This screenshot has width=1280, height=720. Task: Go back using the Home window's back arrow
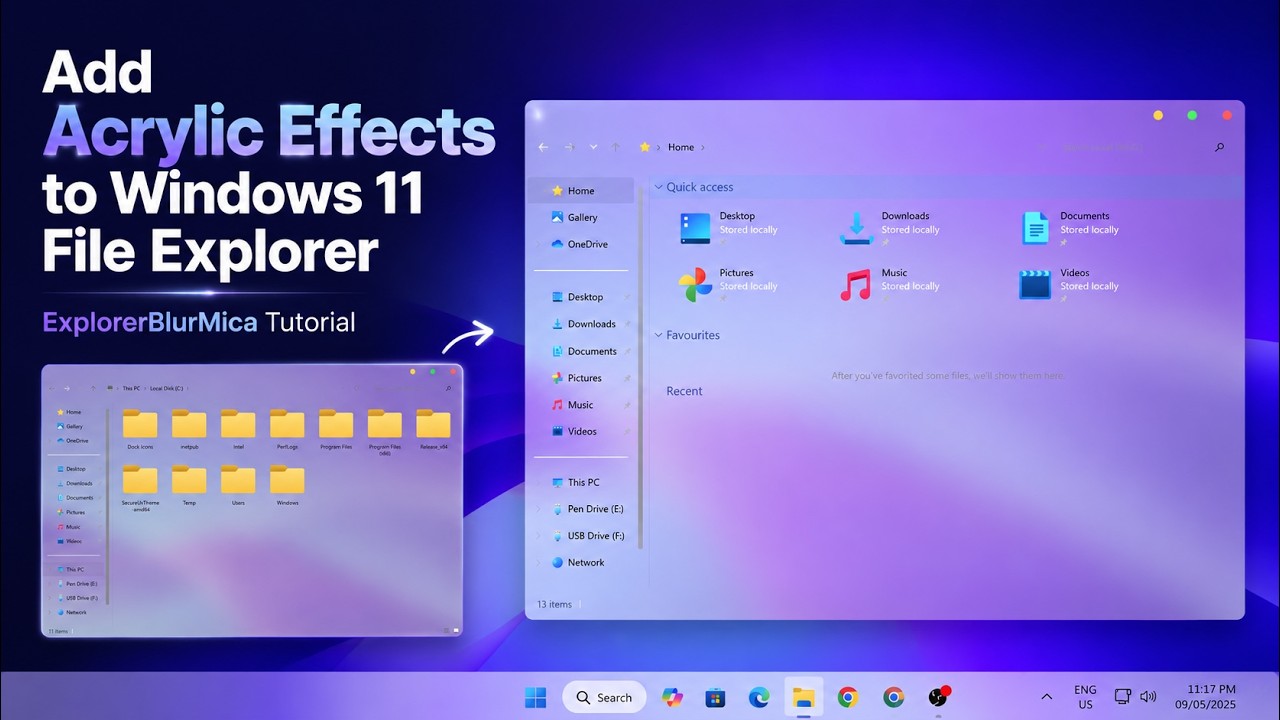click(x=543, y=147)
